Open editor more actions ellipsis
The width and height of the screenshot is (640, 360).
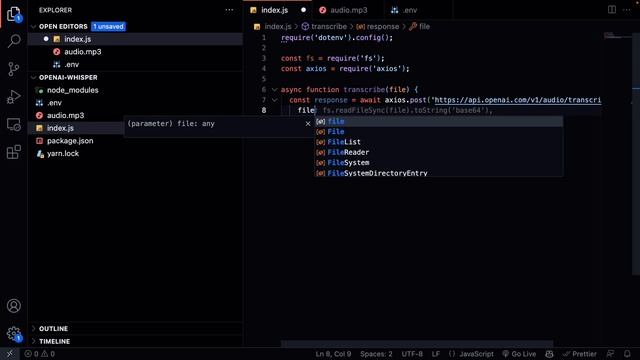point(627,9)
